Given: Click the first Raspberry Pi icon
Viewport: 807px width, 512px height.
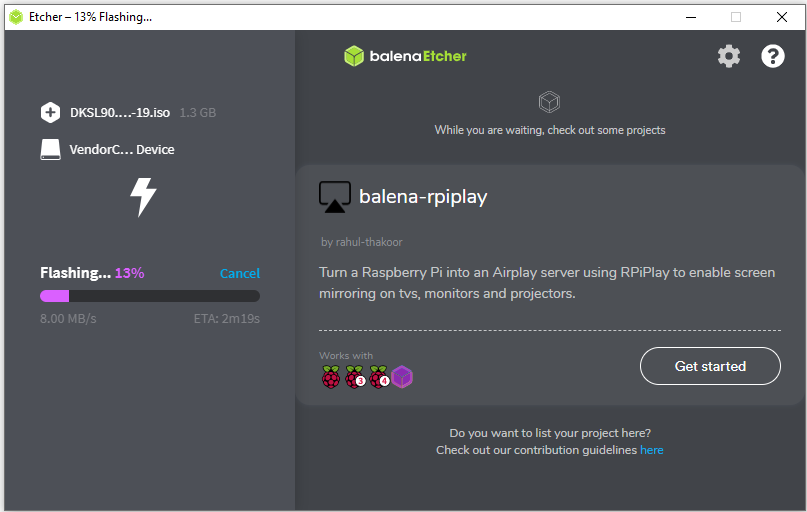Looking at the screenshot, I should coord(331,377).
